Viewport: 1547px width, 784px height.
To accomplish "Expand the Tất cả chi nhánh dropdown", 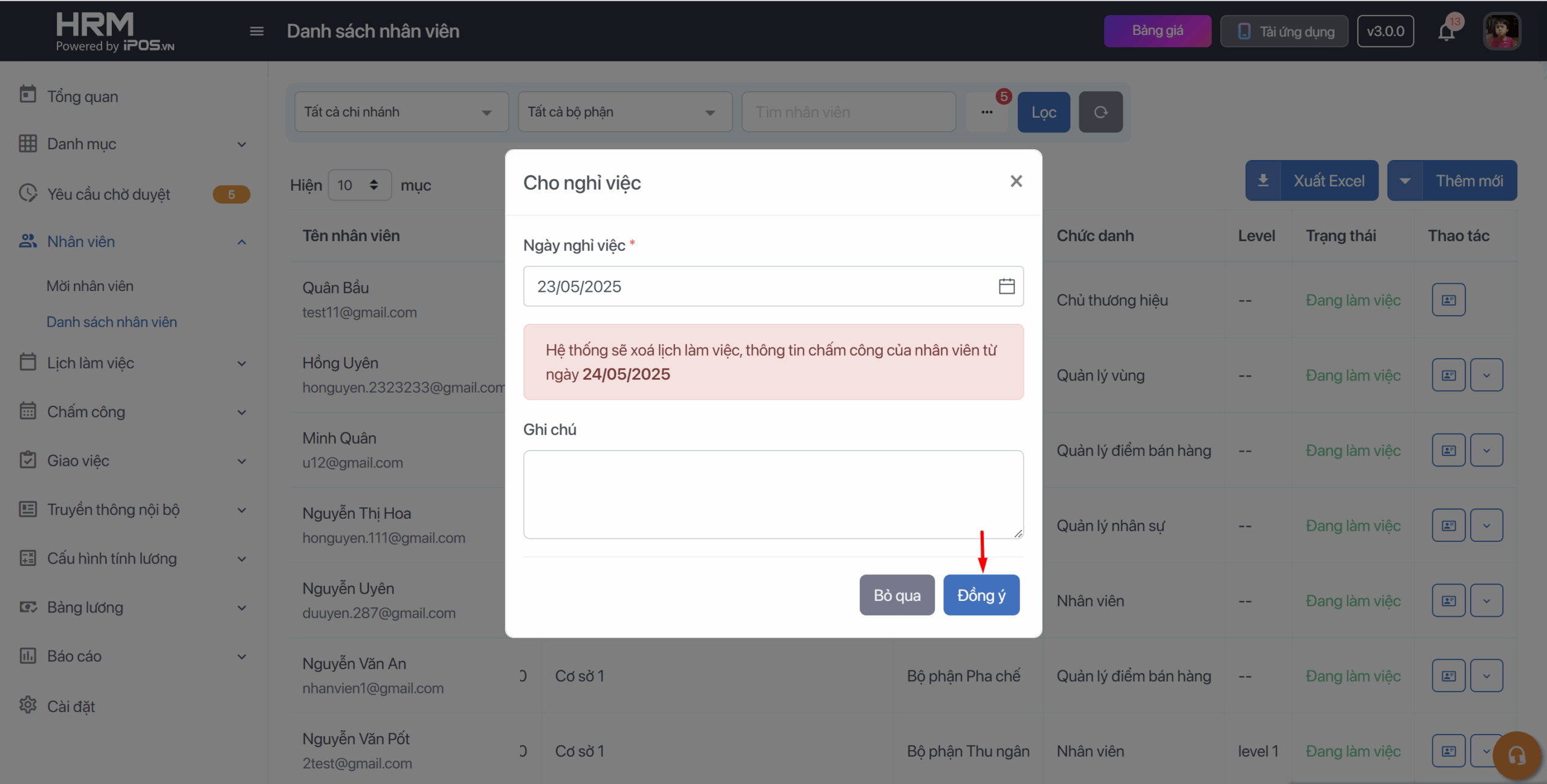I will (x=401, y=112).
